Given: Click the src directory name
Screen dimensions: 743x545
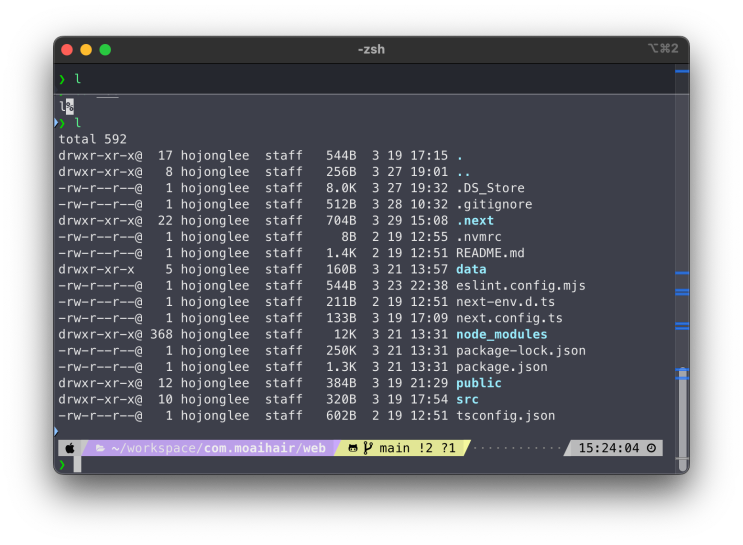Looking at the screenshot, I should click(467, 400).
